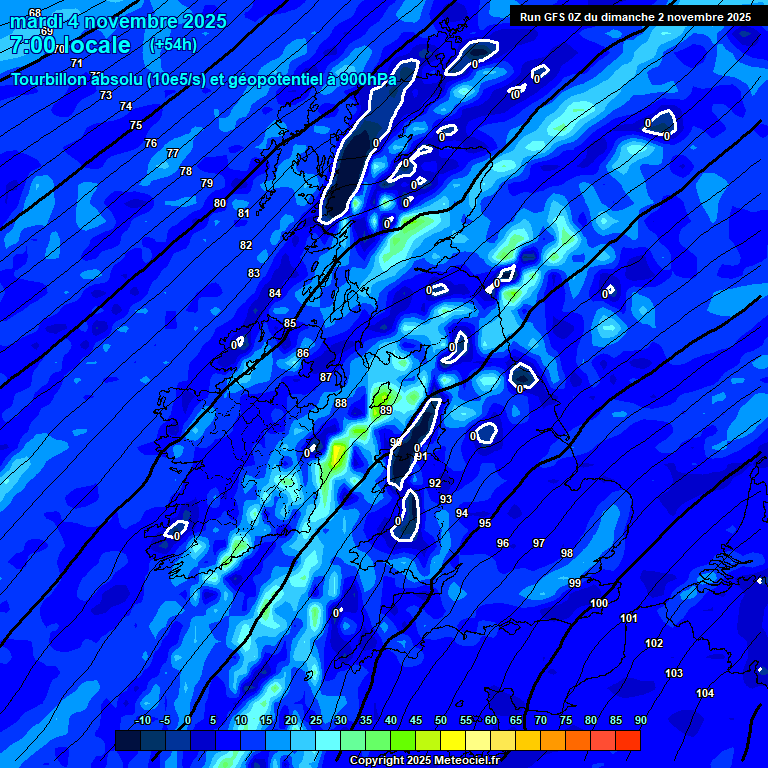Select the bright yellow swatch in the color legend

pyautogui.click(x=452, y=740)
